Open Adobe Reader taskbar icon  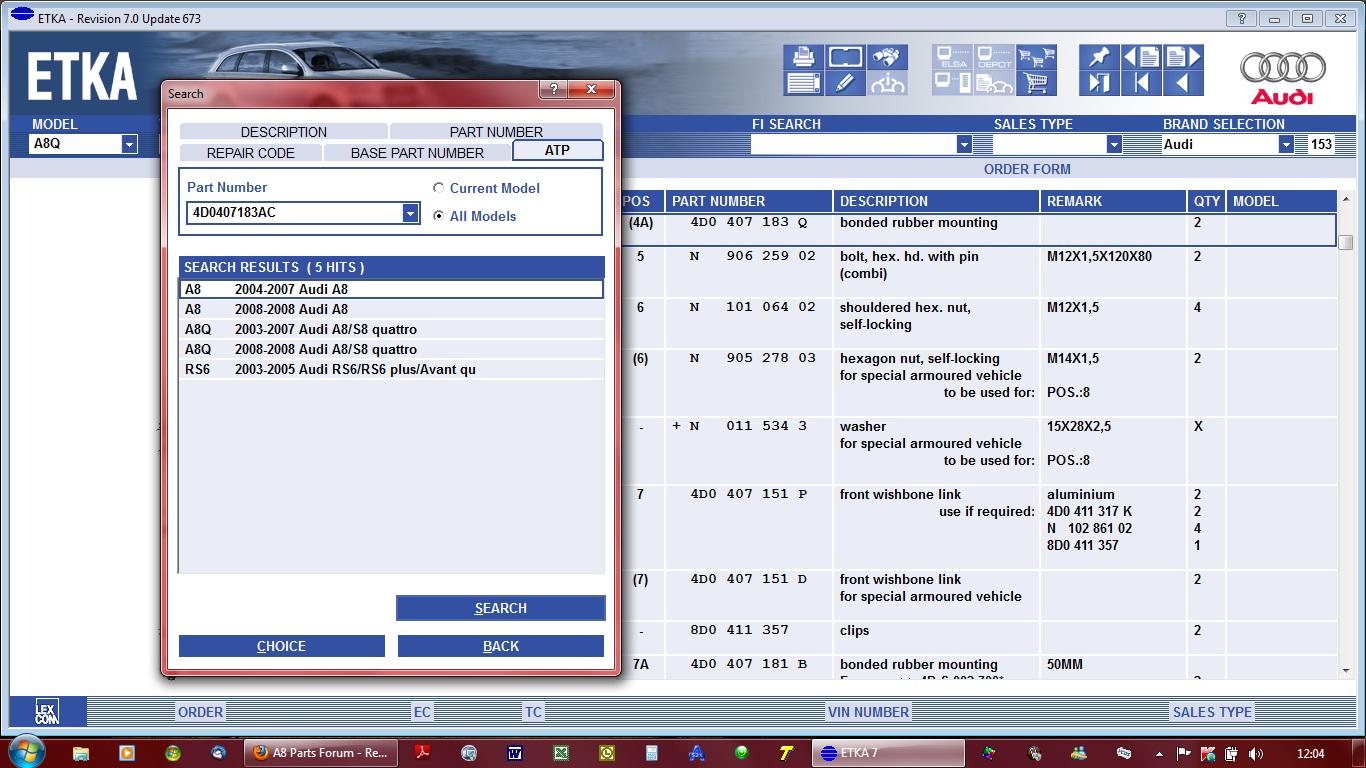click(424, 753)
